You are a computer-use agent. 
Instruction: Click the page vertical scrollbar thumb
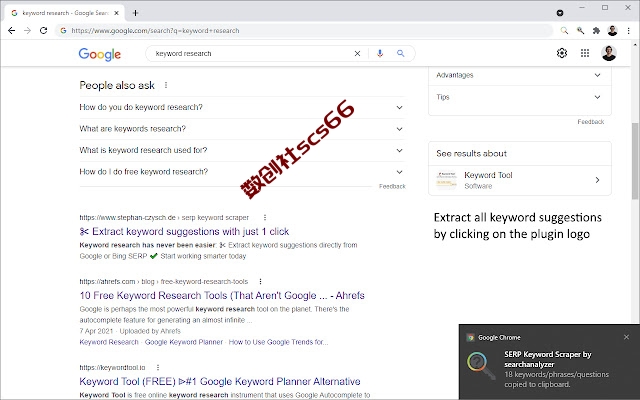[636, 161]
